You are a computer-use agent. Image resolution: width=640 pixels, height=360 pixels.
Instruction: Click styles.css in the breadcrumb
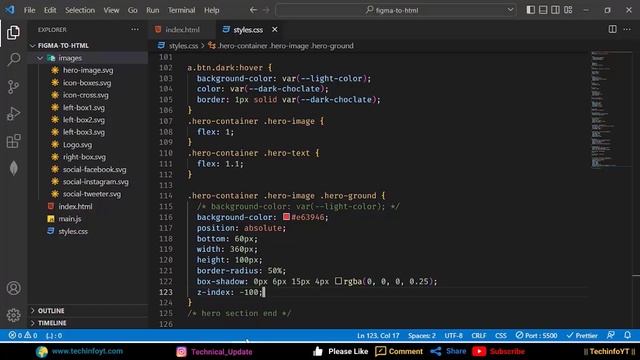pos(183,46)
